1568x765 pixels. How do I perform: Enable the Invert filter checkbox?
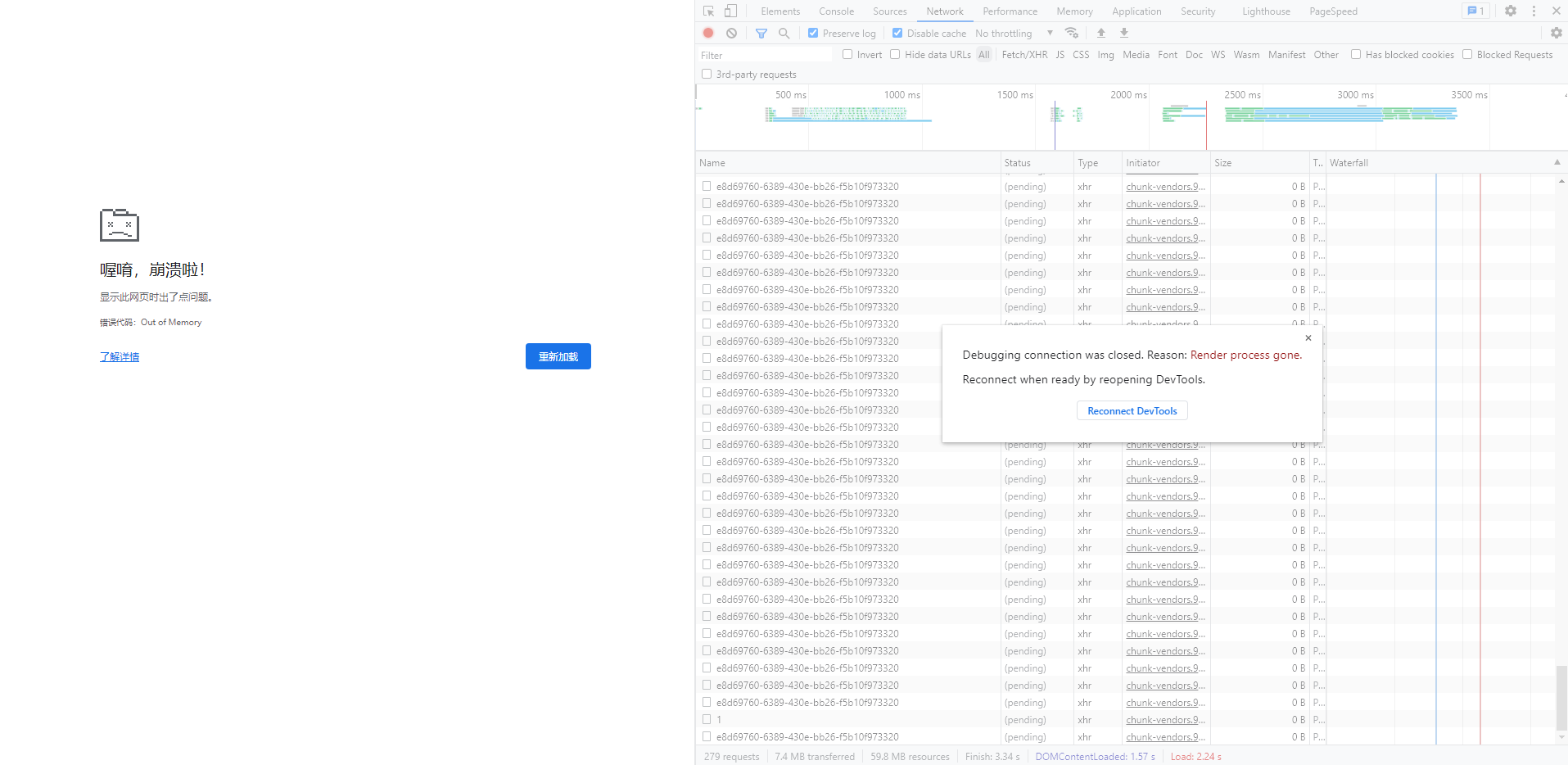(x=847, y=54)
